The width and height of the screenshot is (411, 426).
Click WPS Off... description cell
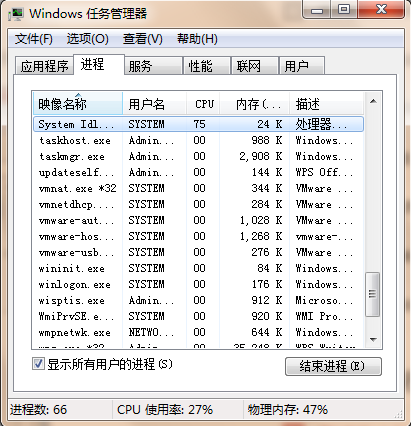pos(324,172)
